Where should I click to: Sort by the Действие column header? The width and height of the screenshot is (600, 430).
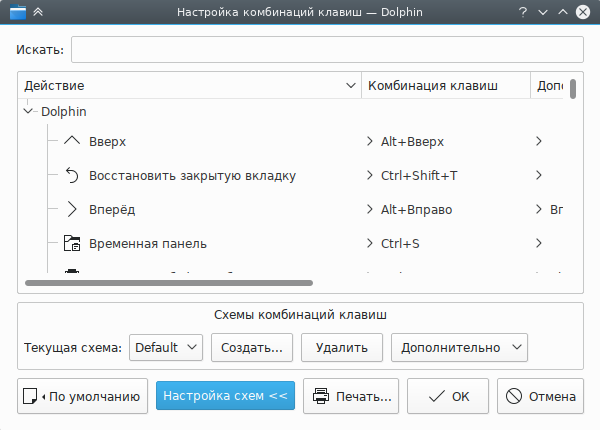[188, 86]
